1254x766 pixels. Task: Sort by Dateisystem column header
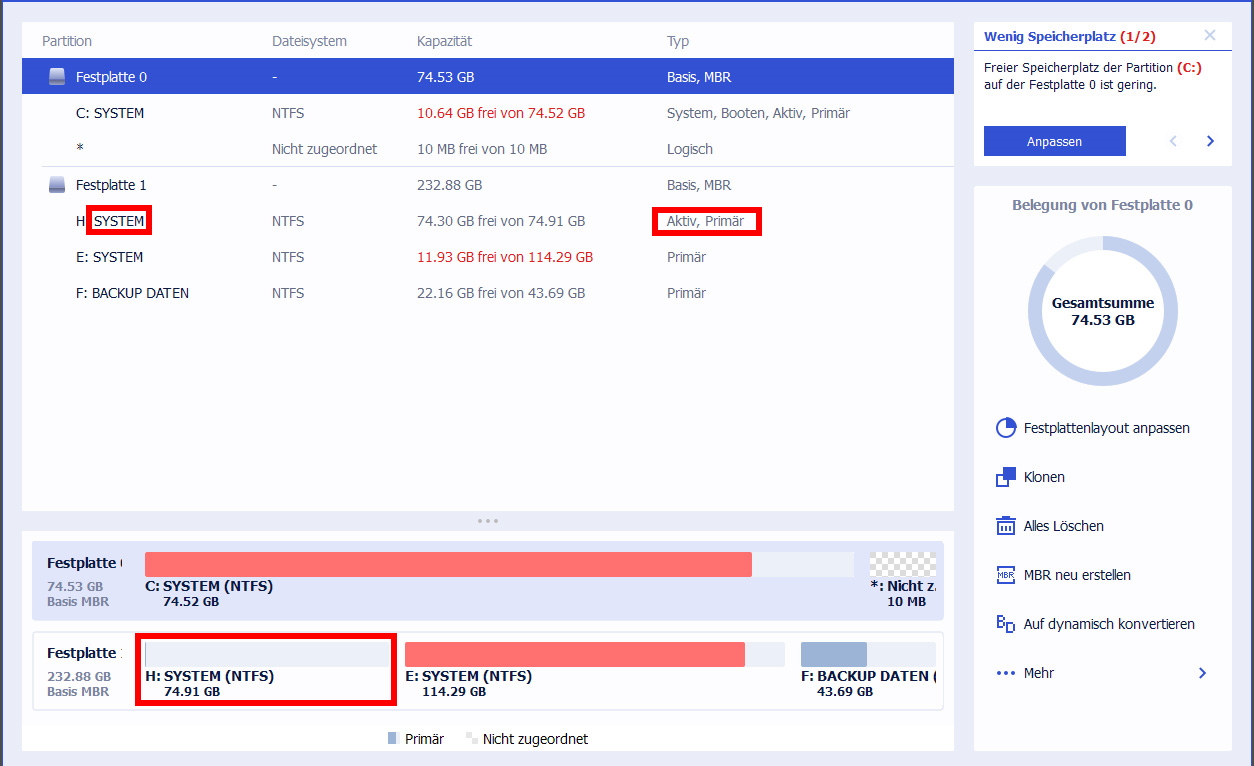coord(309,41)
